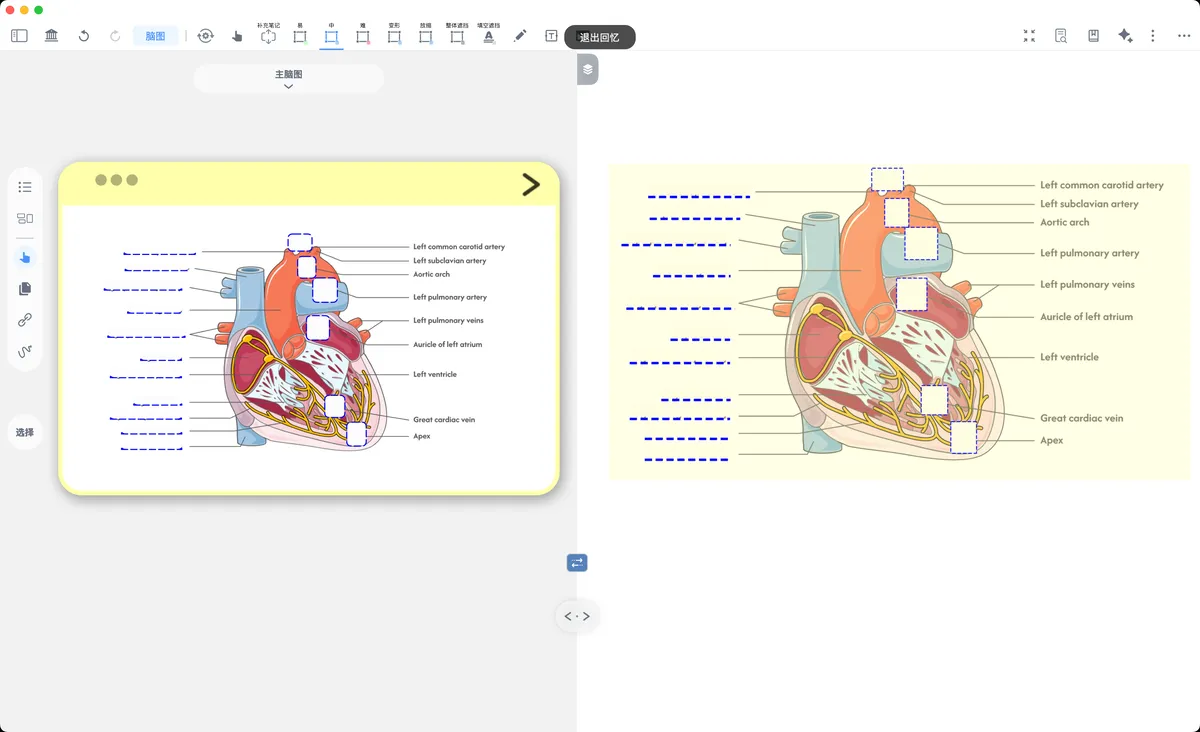Select the freehand curve icon in sidebar

coord(25,352)
